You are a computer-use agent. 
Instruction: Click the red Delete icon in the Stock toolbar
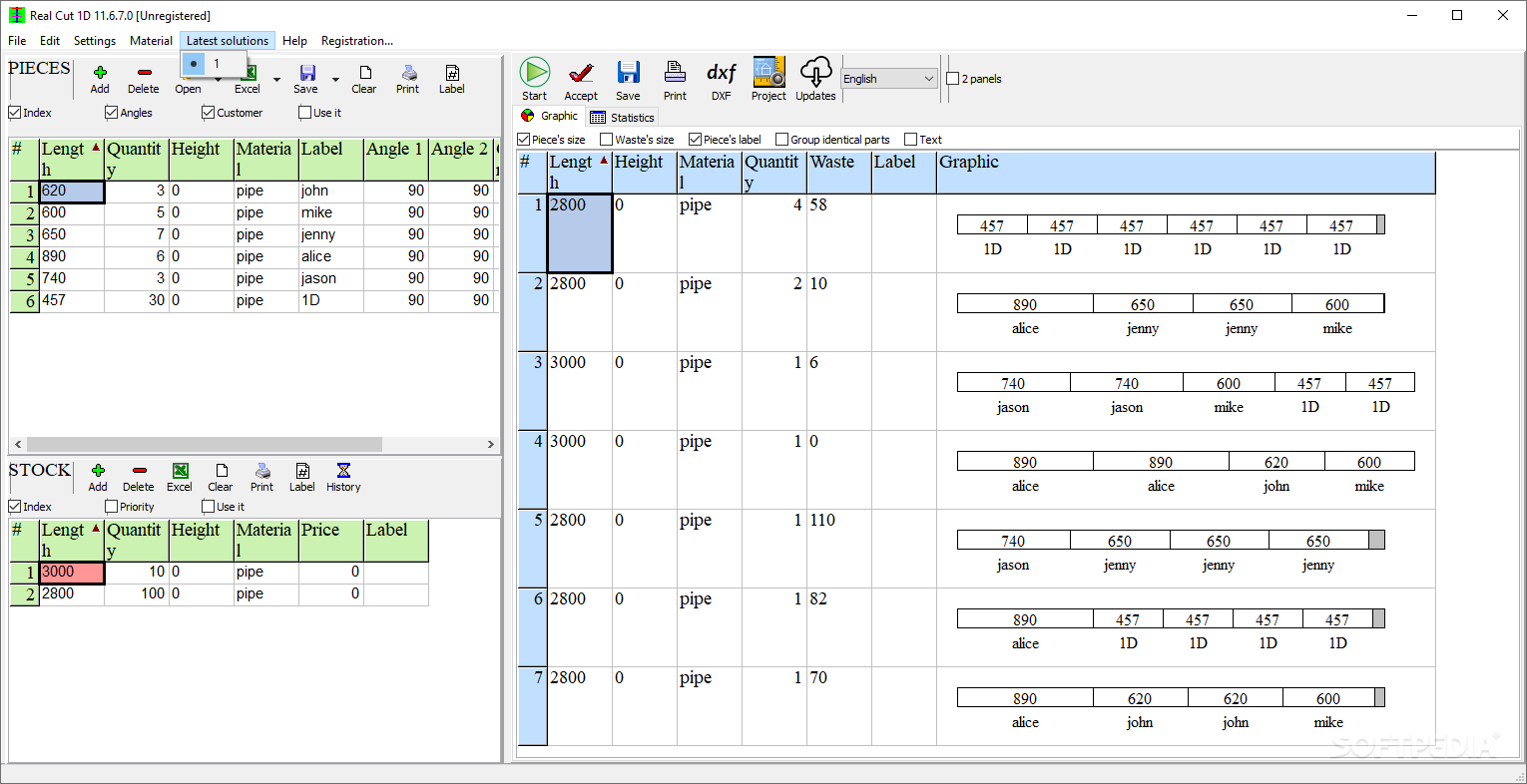point(139,471)
